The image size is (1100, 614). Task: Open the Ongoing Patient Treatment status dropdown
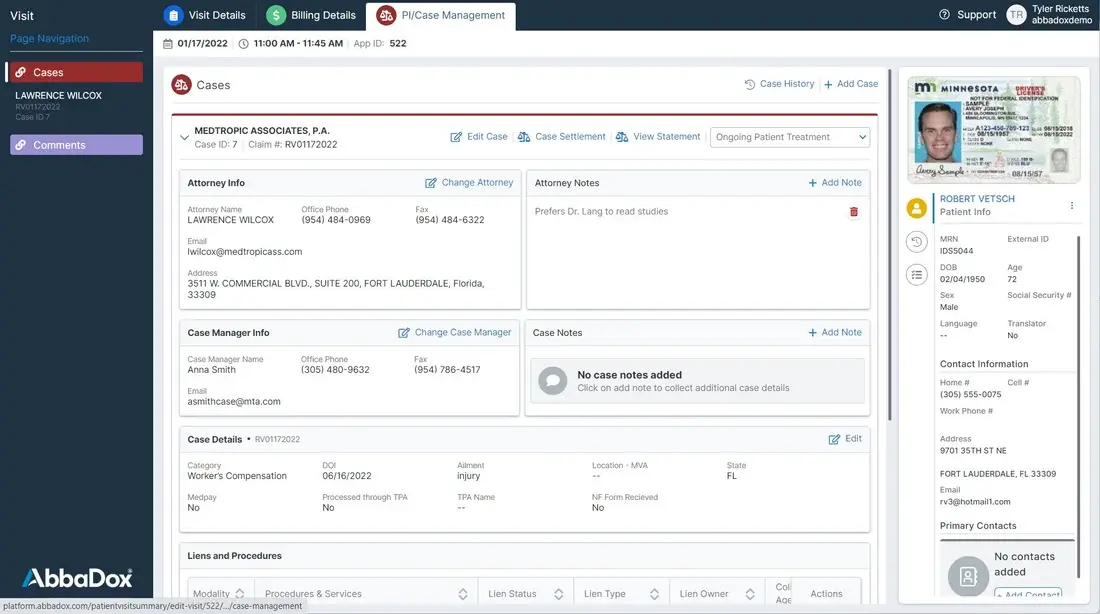[x=790, y=138]
